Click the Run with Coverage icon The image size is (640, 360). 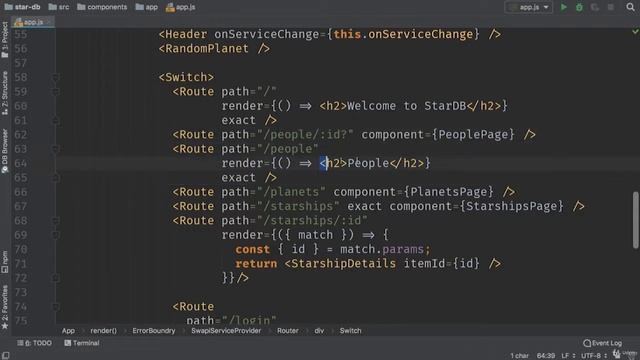[x=595, y=7]
